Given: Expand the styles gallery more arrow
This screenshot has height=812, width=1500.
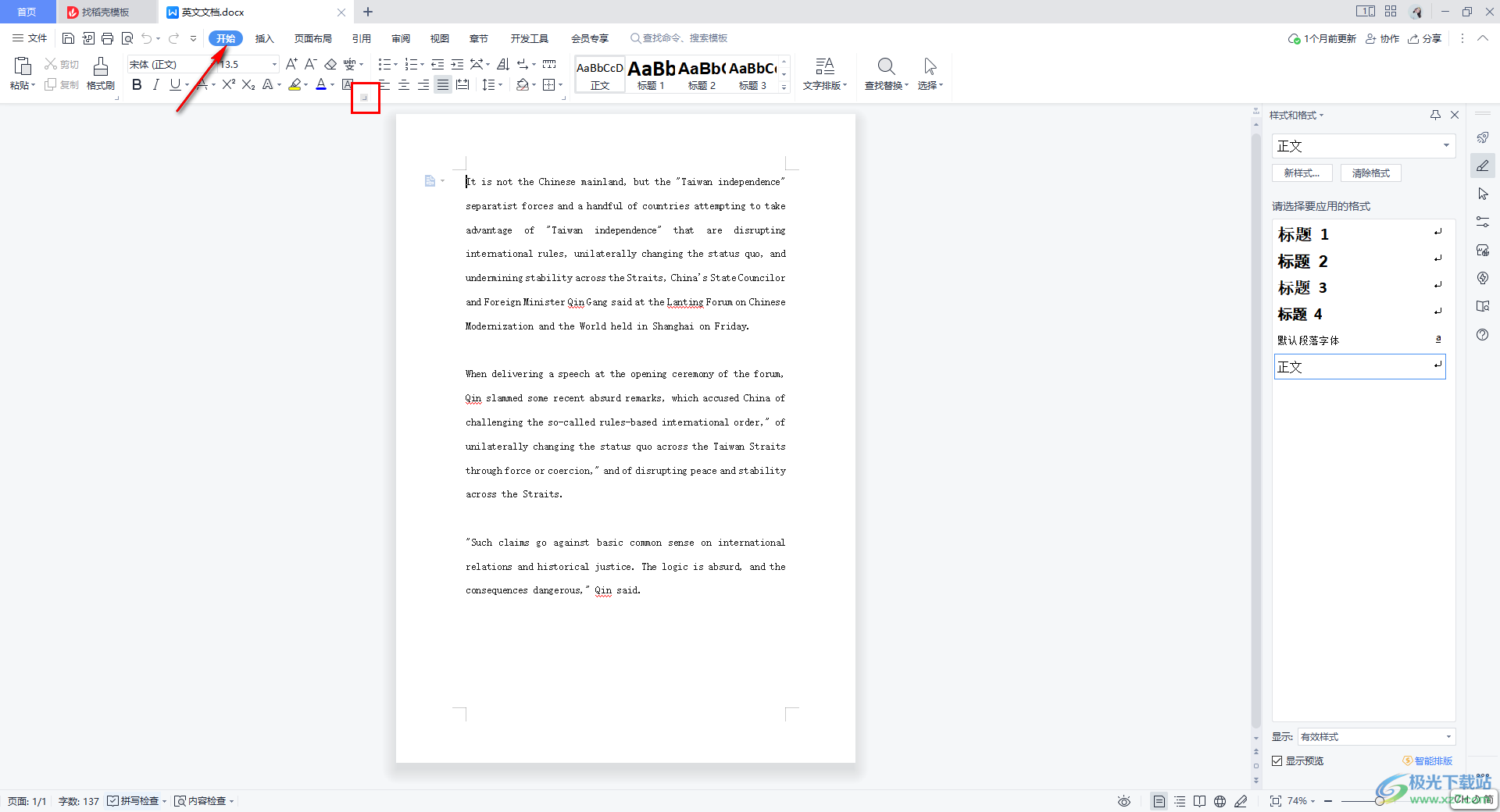Looking at the screenshot, I should tap(784, 87).
